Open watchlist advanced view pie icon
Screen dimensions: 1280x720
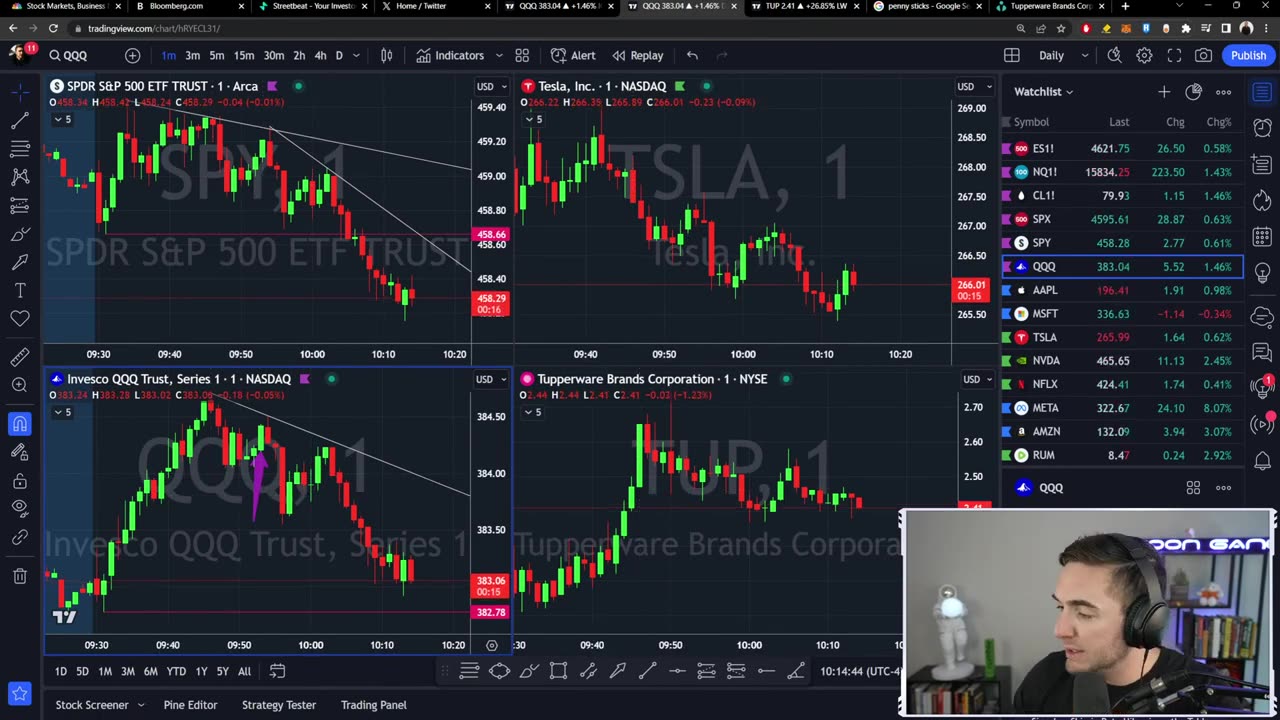click(1193, 92)
